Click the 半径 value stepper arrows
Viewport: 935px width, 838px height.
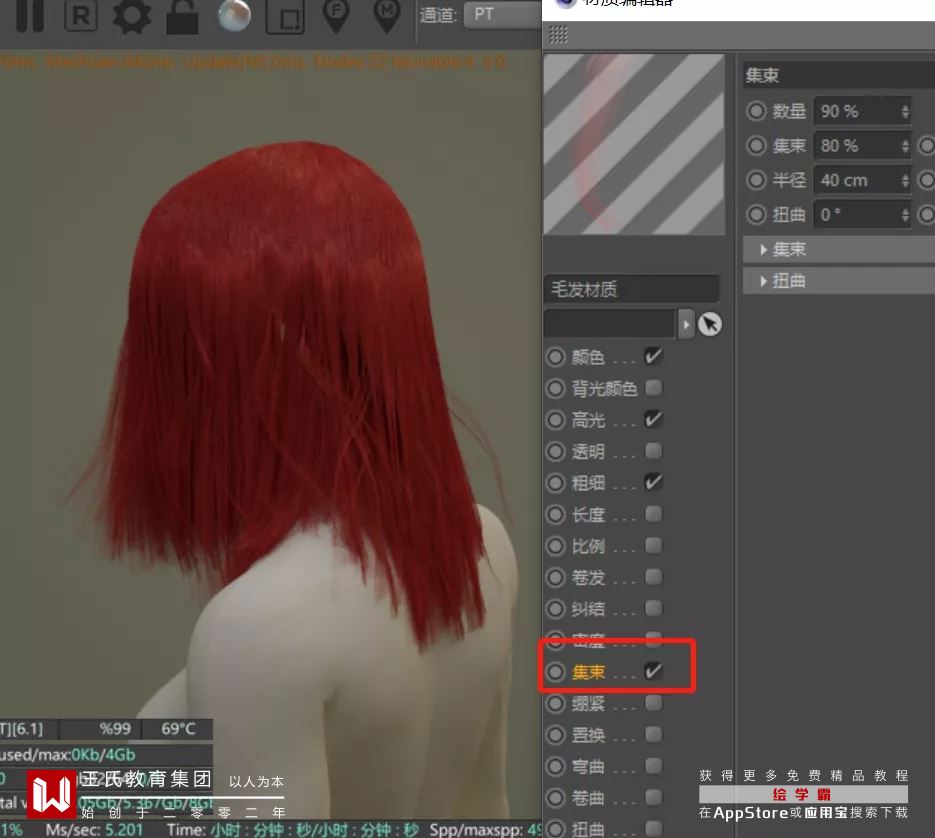pos(905,181)
